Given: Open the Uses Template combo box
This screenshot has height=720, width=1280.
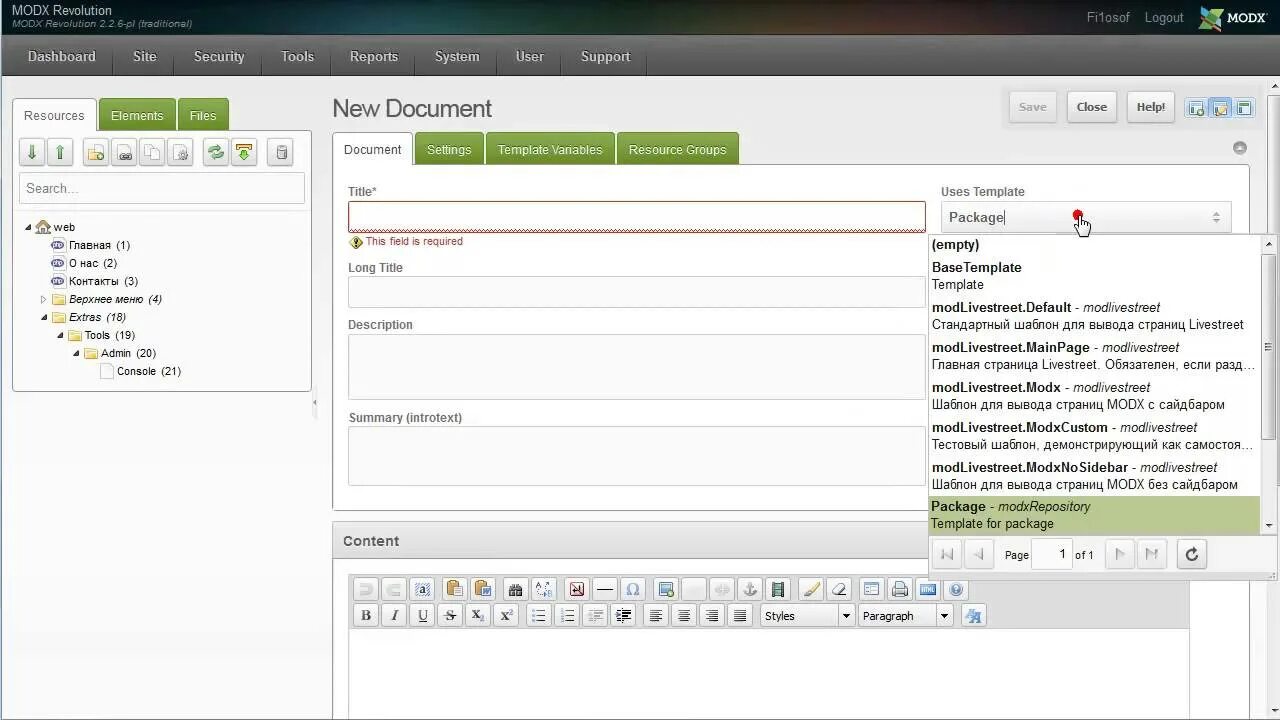Looking at the screenshot, I should [1086, 217].
